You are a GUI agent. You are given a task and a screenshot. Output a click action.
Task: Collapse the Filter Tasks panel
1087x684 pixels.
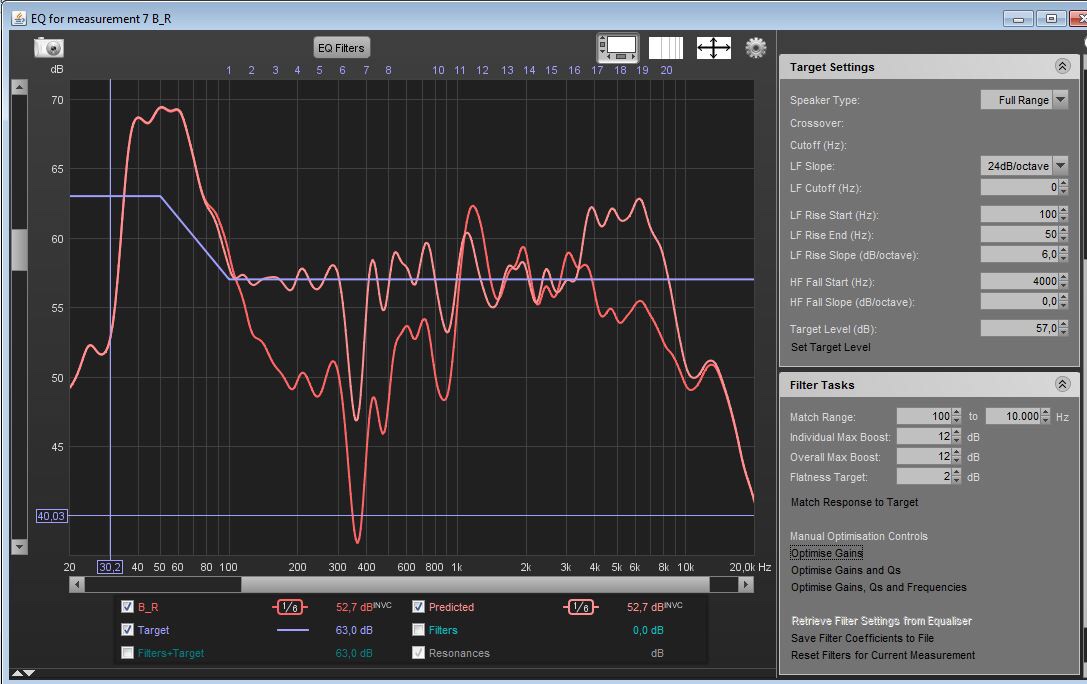(x=1062, y=384)
